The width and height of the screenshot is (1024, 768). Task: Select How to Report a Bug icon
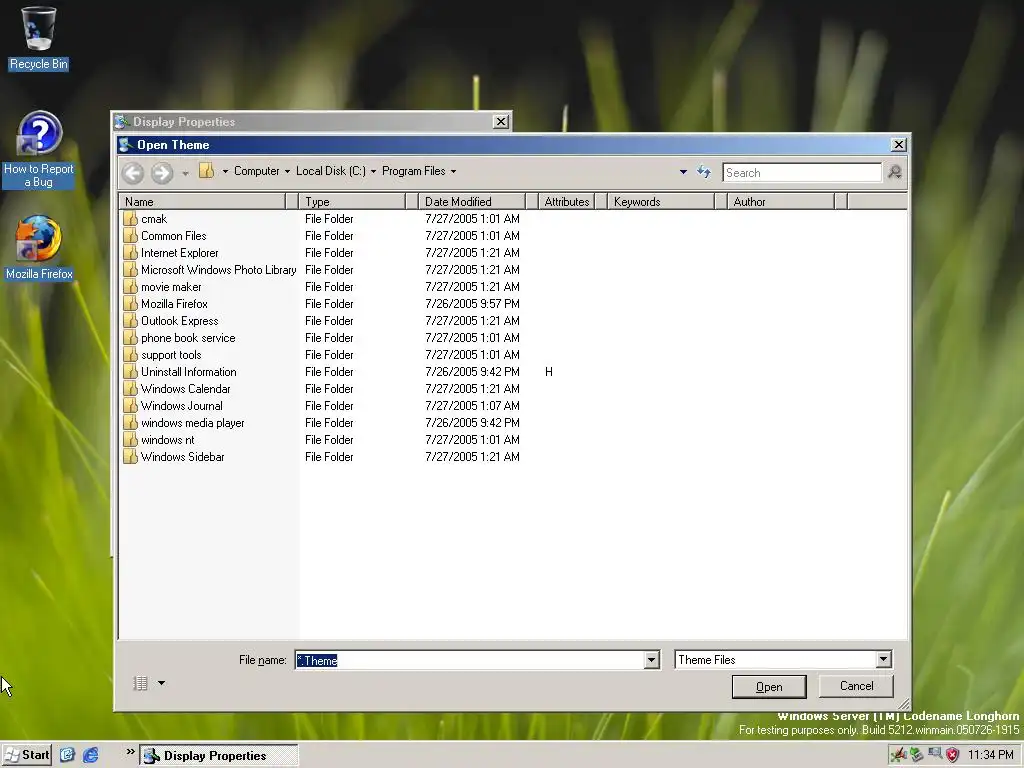pyautogui.click(x=39, y=150)
